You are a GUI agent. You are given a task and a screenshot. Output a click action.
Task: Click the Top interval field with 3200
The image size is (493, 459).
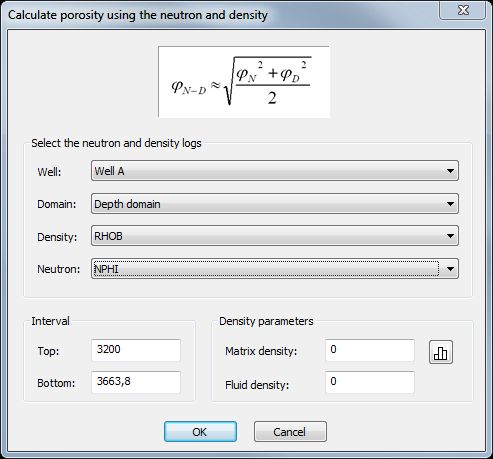coord(136,350)
